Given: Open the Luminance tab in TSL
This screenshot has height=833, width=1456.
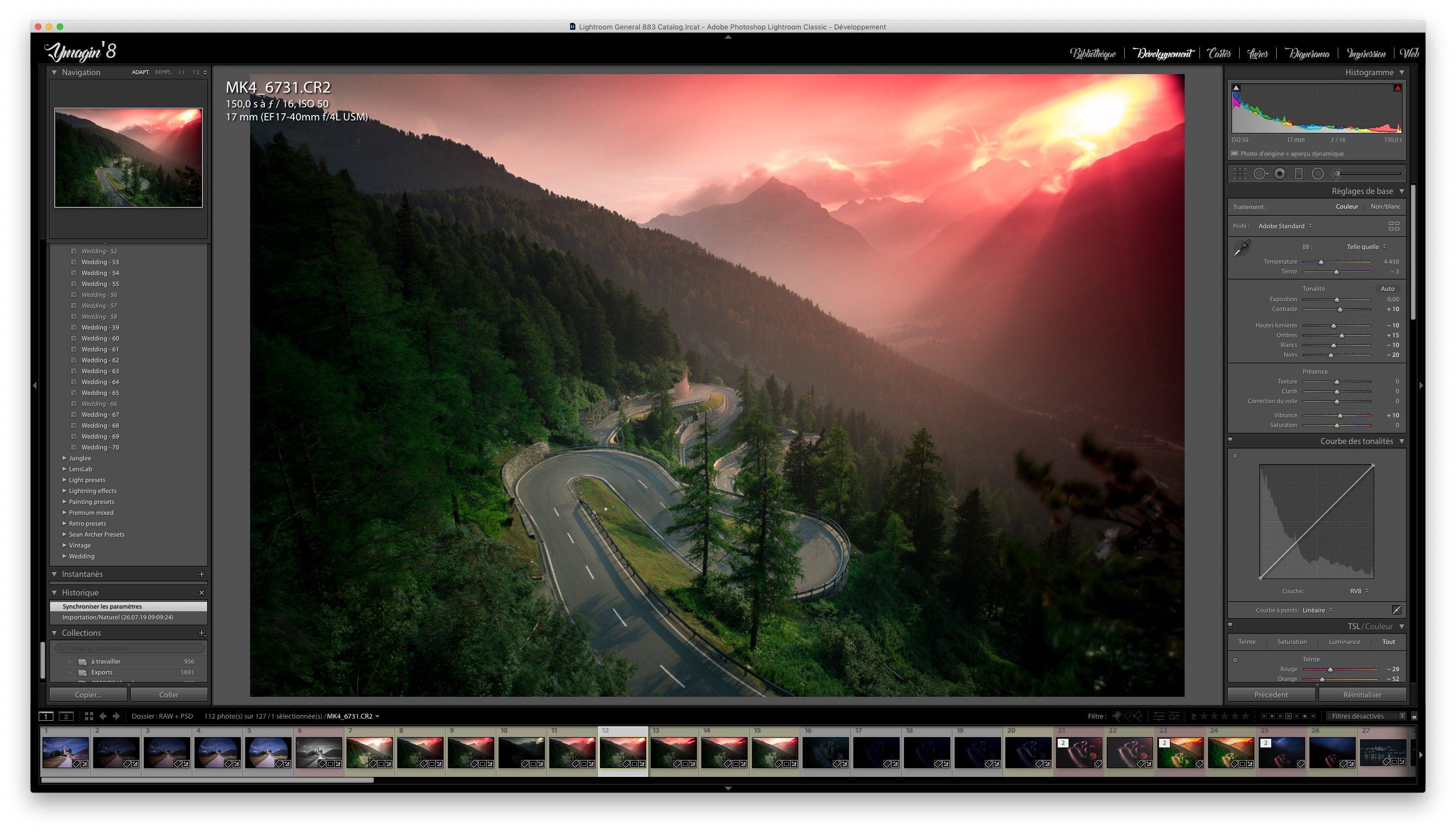Looking at the screenshot, I should [1344, 642].
